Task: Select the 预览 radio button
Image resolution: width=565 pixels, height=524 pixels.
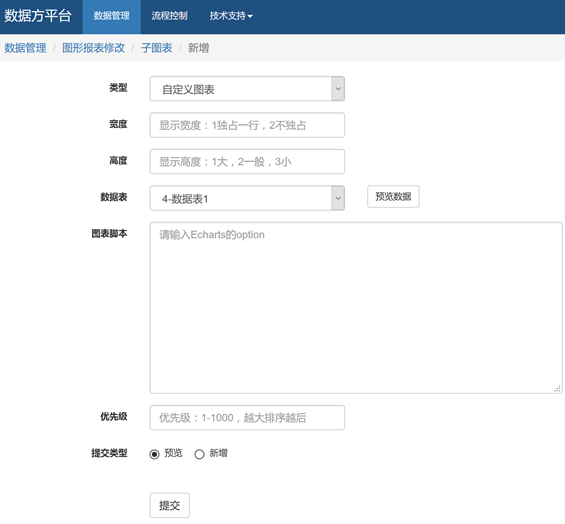Action: [154, 454]
